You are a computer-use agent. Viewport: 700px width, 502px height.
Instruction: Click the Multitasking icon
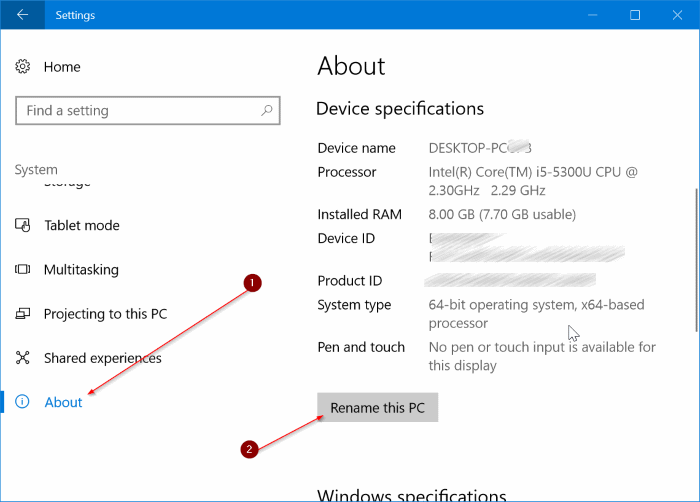22,269
